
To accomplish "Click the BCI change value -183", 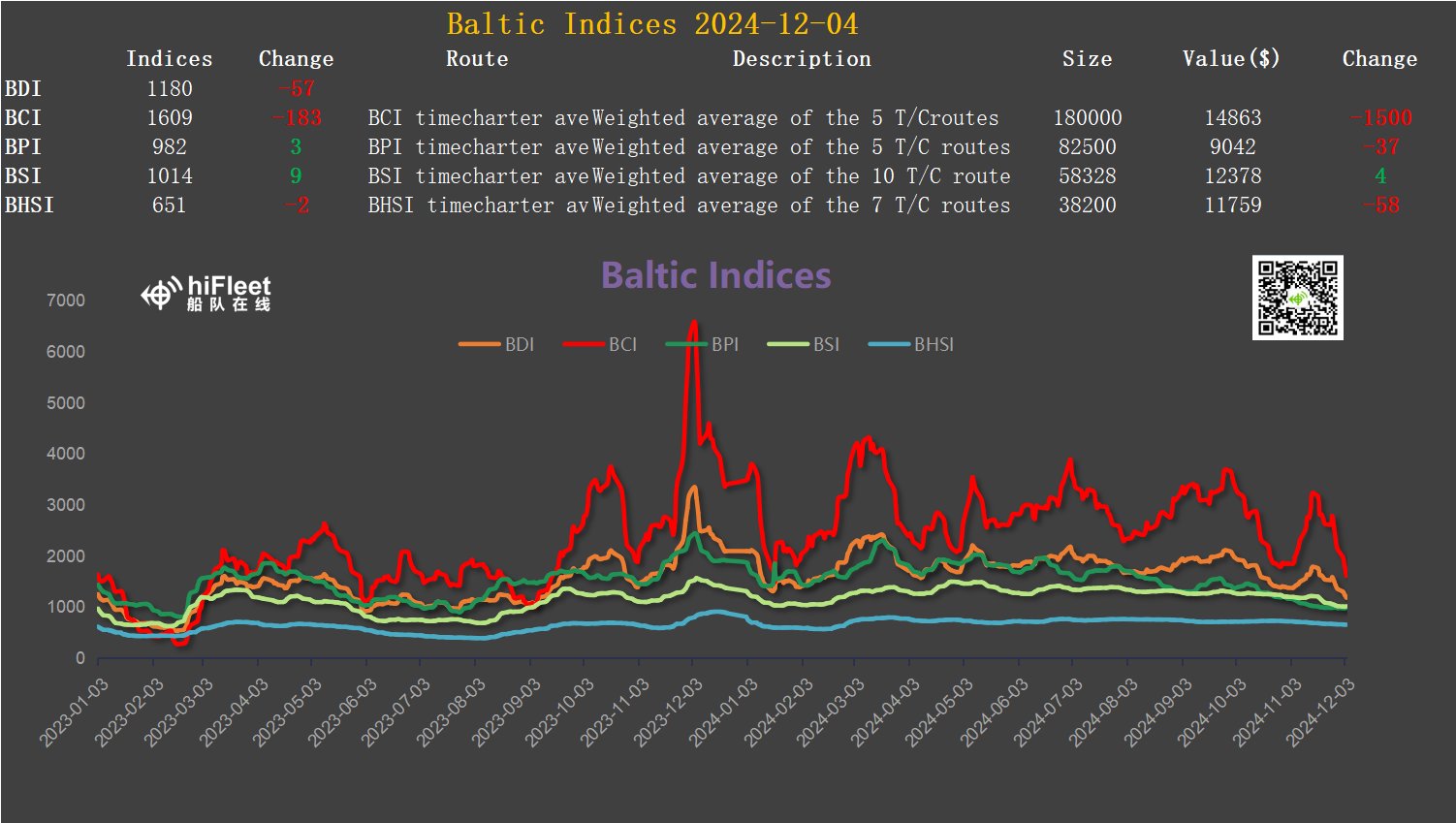I will 297,118.
